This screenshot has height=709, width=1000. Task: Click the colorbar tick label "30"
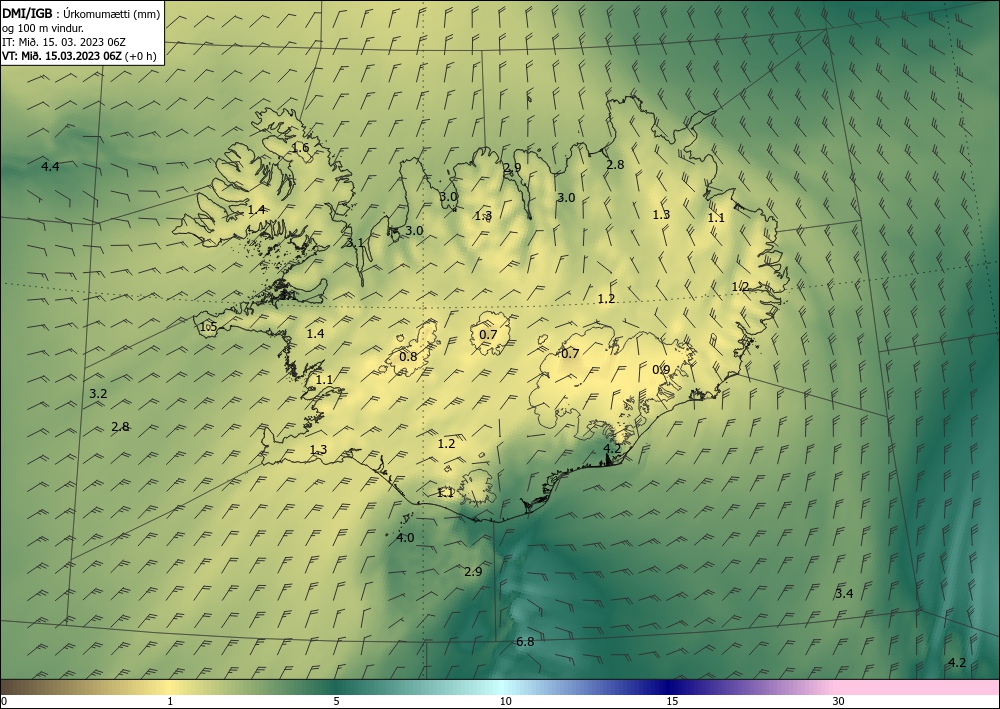tap(839, 702)
